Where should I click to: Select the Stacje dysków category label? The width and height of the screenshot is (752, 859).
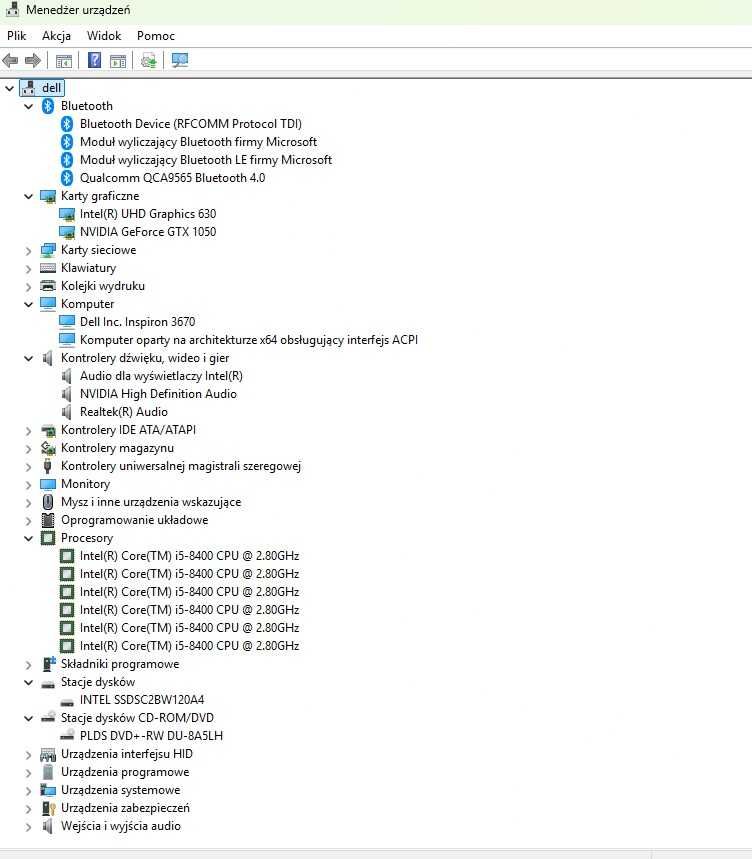(98, 682)
